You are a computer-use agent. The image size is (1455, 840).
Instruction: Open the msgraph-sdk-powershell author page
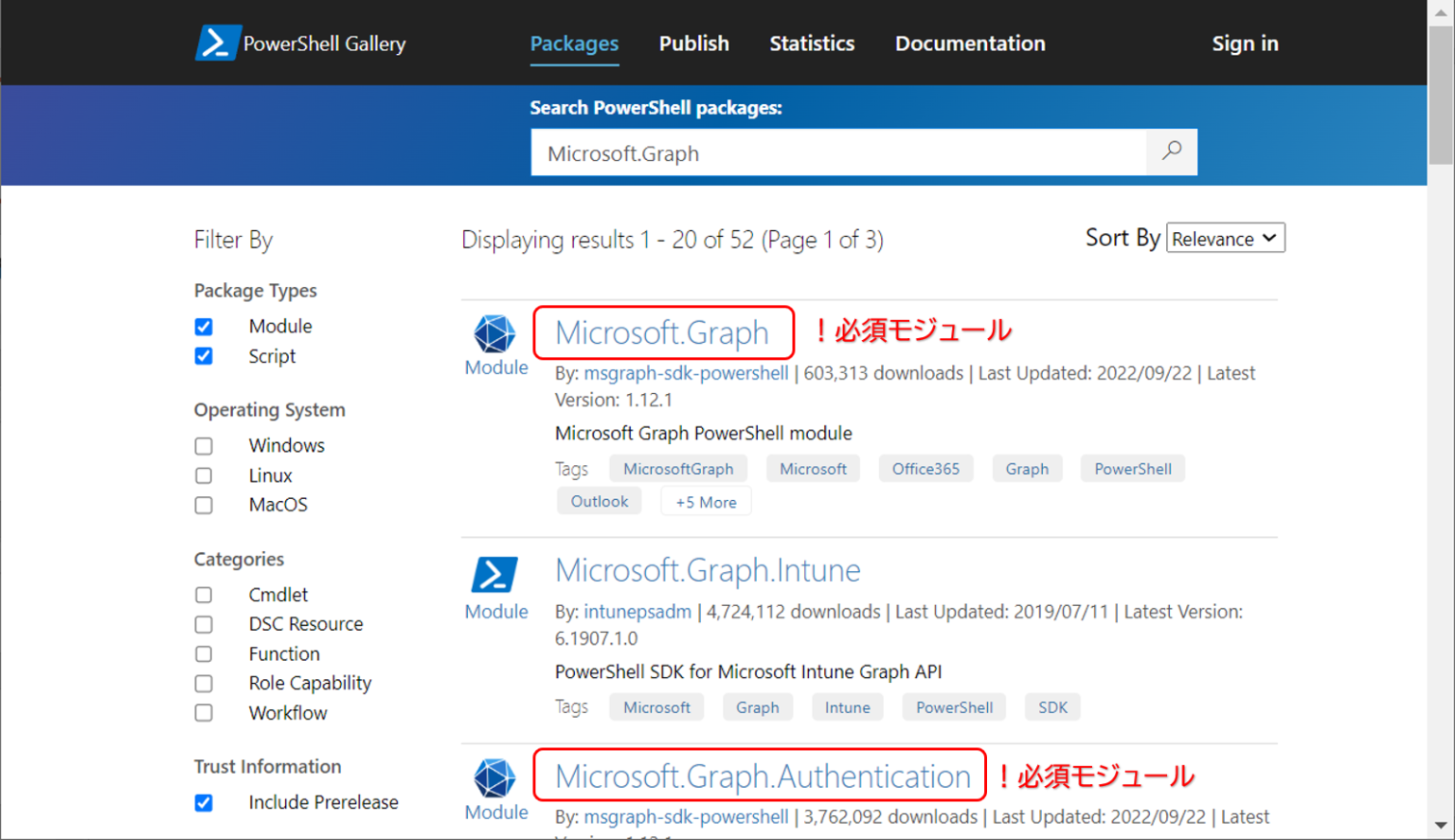pos(685,373)
